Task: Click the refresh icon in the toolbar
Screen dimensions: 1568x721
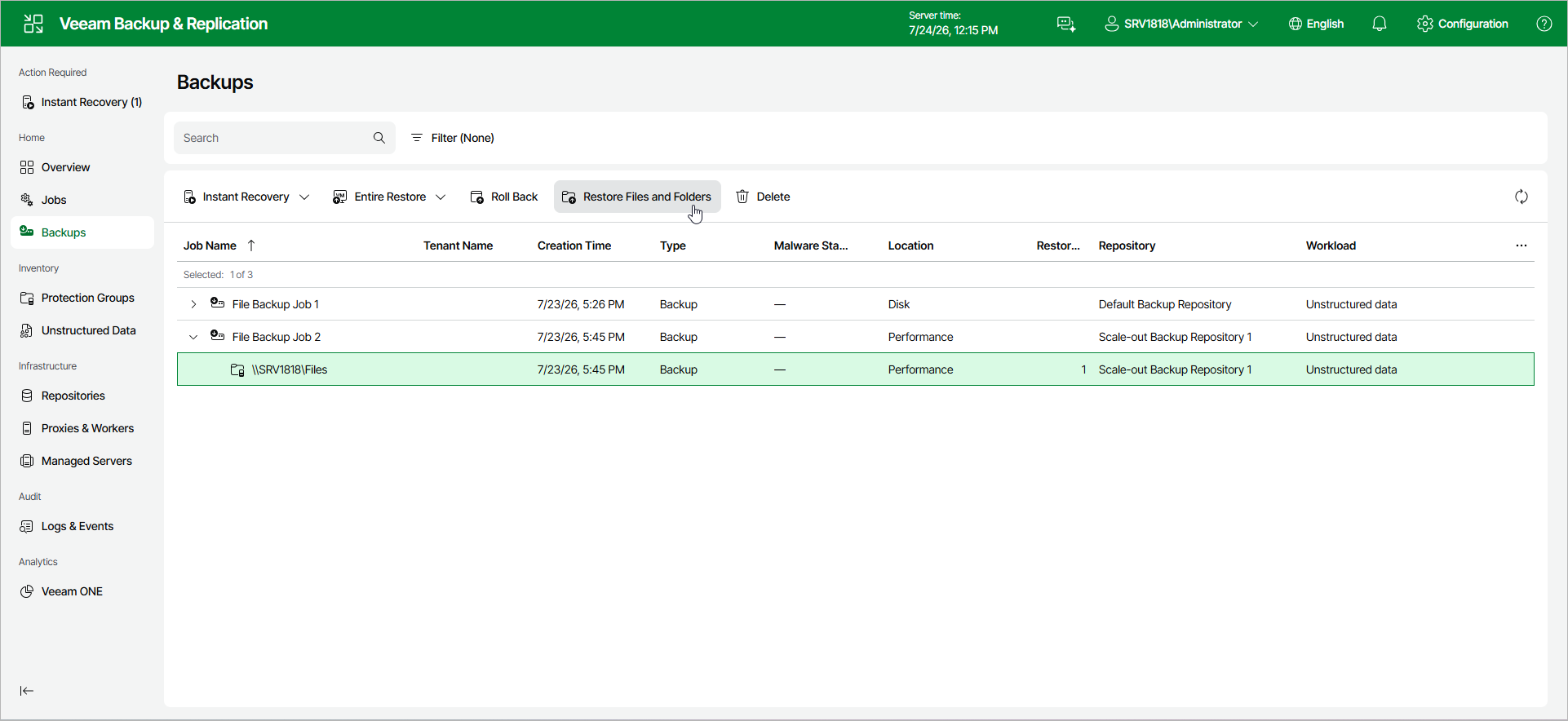Action: (x=1521, y=197)
